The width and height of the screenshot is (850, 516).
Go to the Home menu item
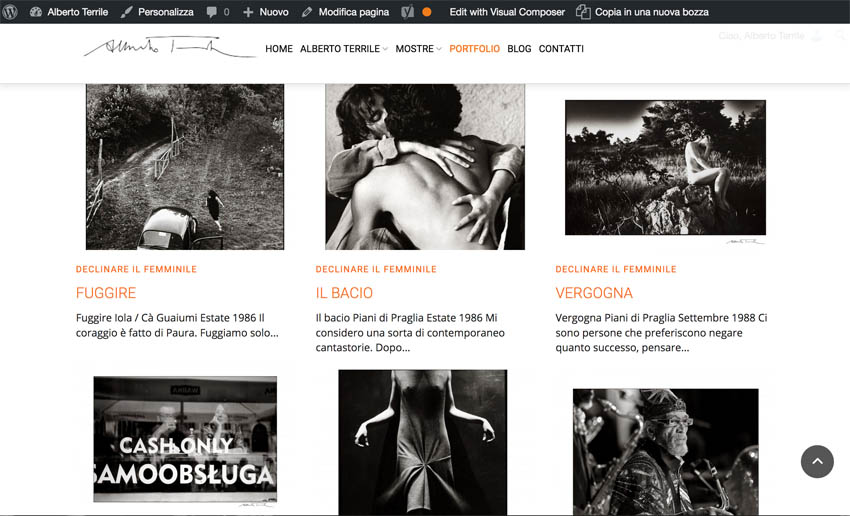click(x=279, y=49)
